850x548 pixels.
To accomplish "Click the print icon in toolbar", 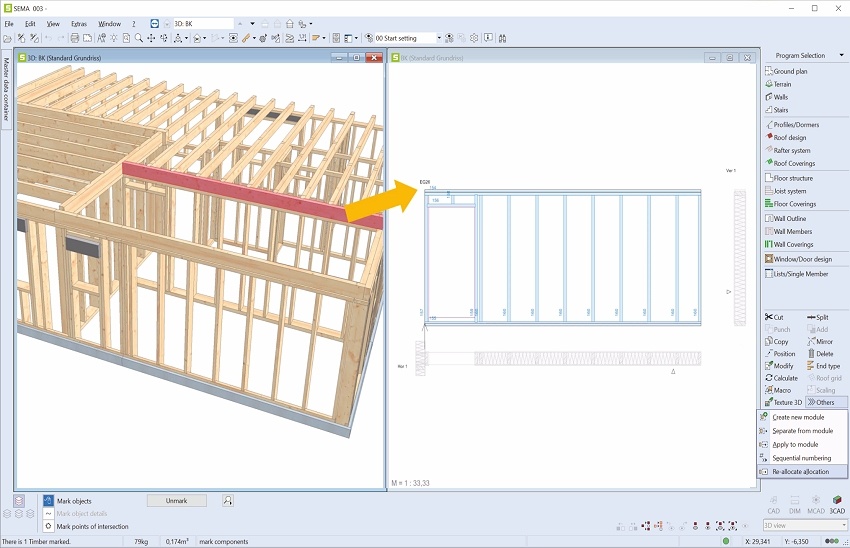I will click(75, 38).
